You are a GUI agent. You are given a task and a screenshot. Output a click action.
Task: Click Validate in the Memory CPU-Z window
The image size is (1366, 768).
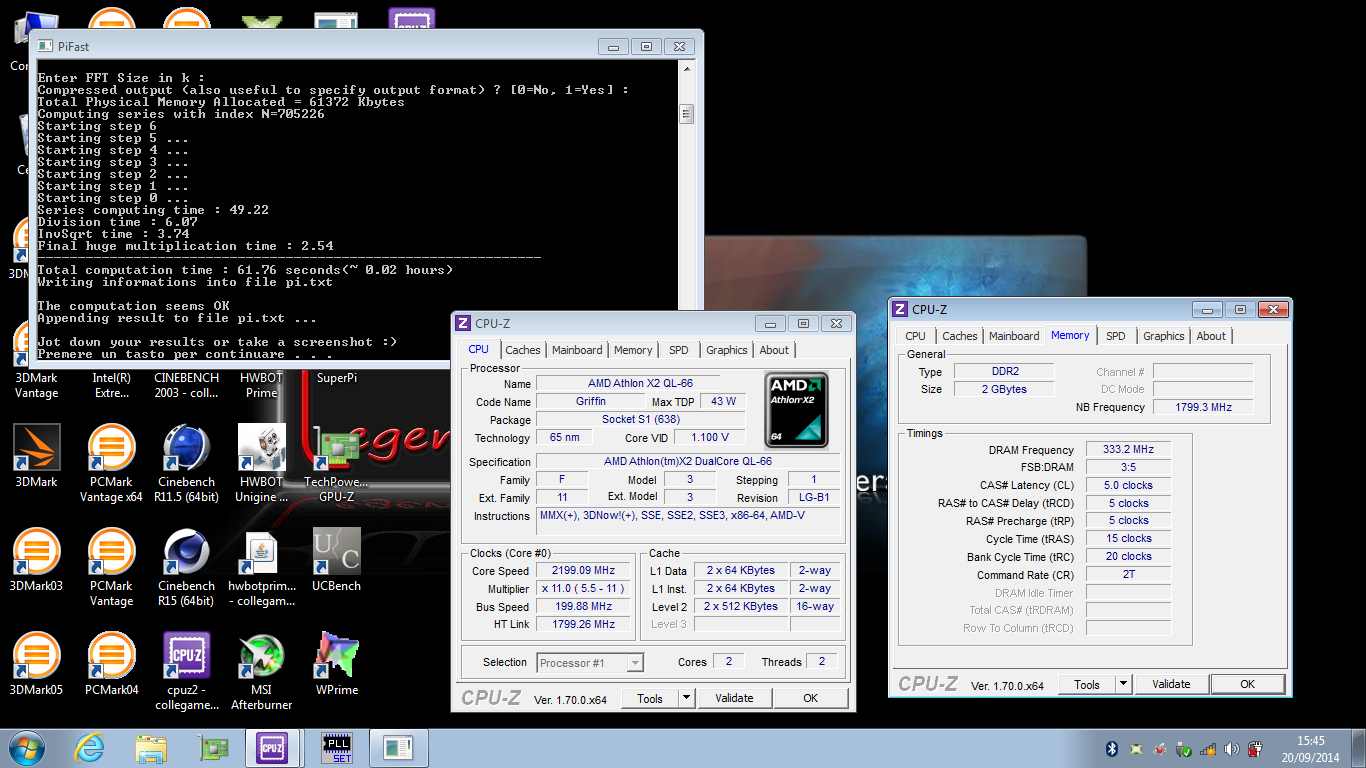click(1171, 684)
